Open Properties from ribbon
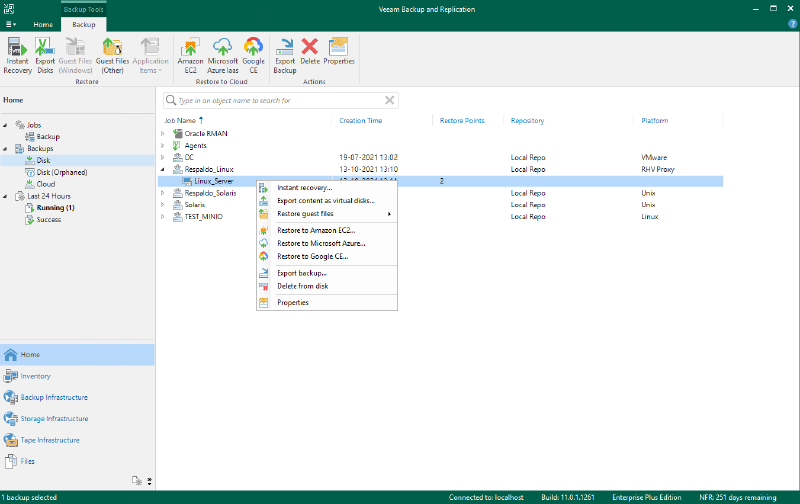The width and height of the screenshot is (800, 504). click(x=339, y=51)
